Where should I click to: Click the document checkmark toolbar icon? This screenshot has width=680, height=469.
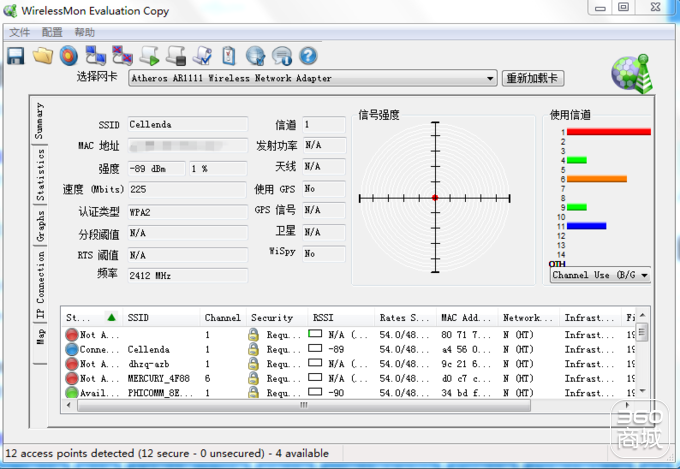pos(203,56)
